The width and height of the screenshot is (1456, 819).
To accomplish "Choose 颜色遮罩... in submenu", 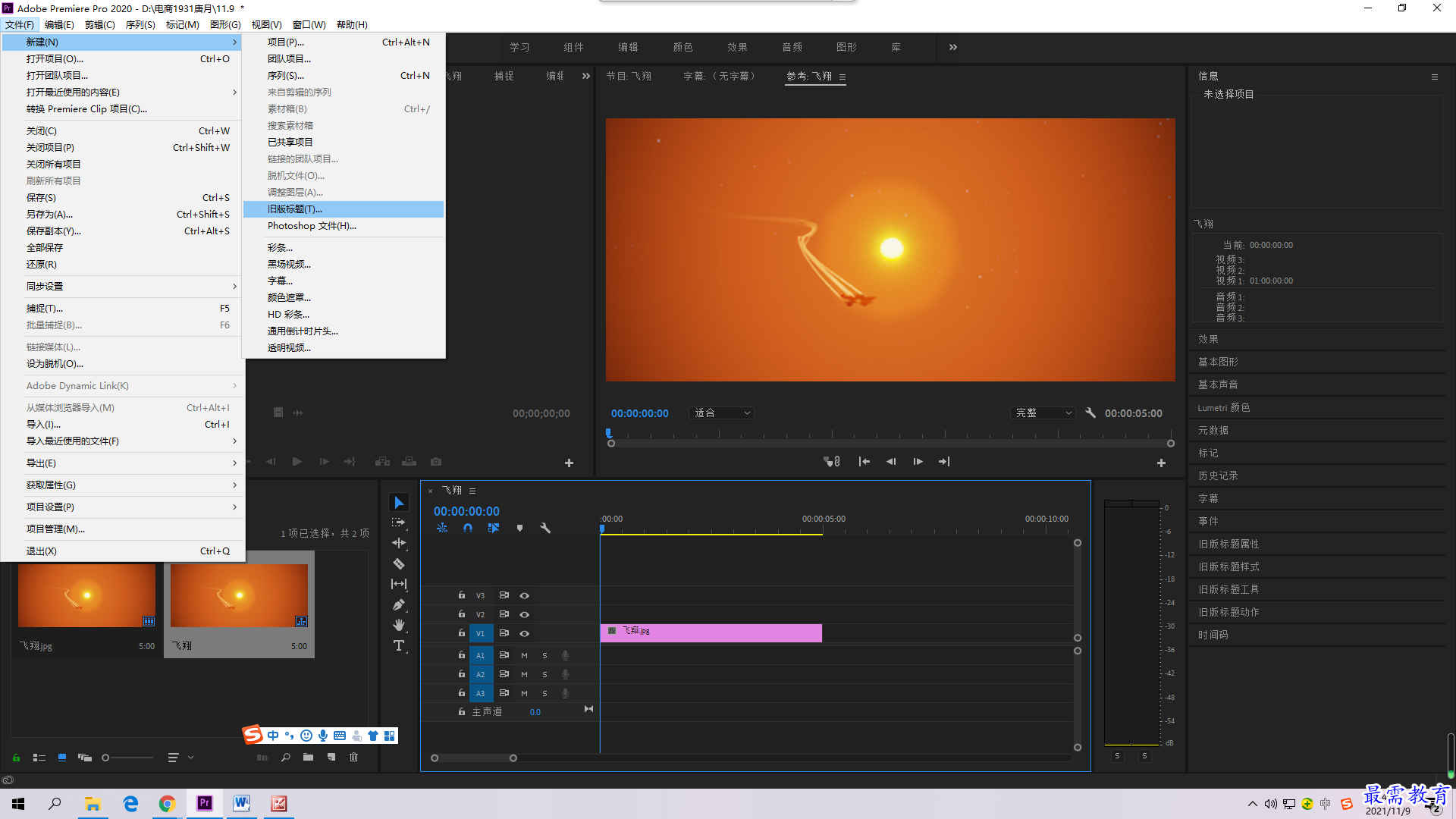I will 344,298.
